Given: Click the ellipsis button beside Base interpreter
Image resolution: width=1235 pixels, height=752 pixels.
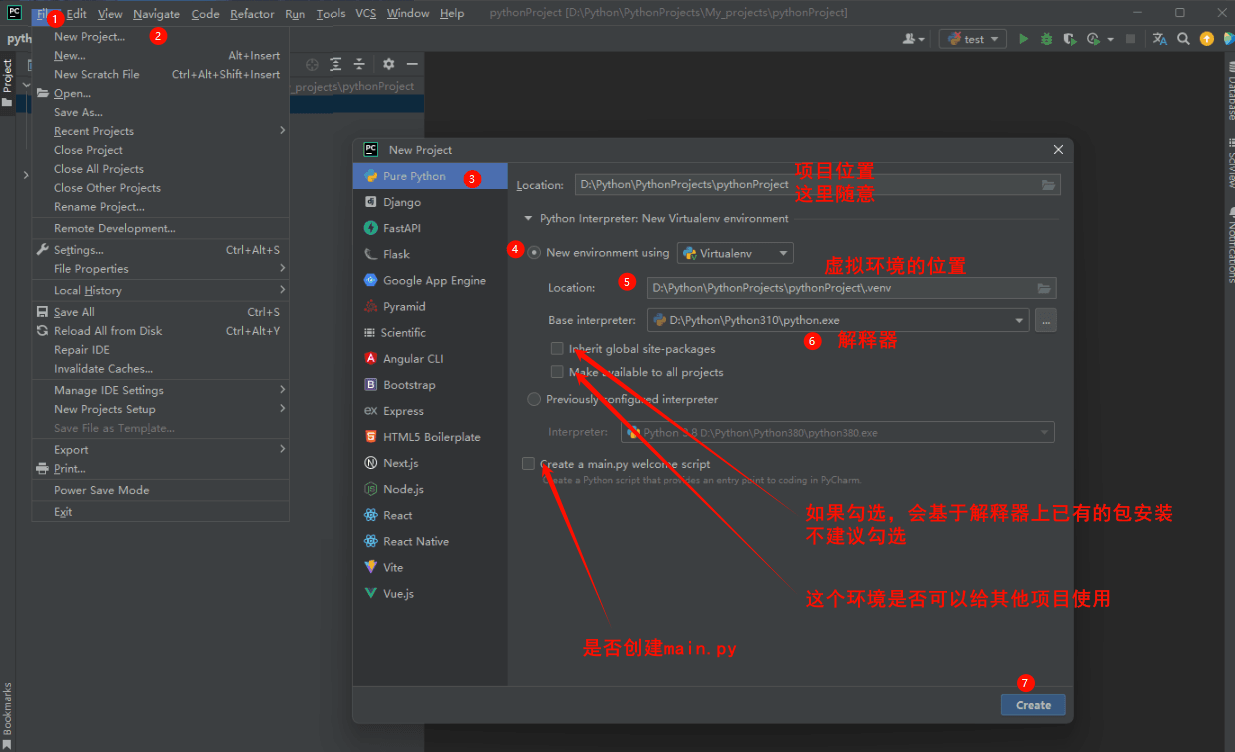Looking at the screenshot, I should pyautogui.click(x=1046, y=320).
